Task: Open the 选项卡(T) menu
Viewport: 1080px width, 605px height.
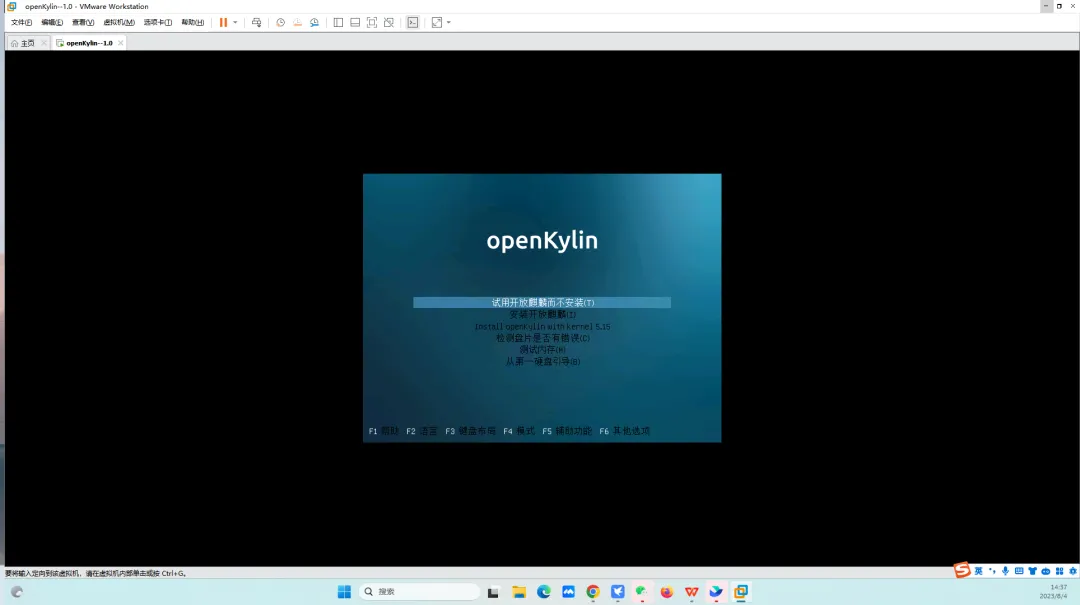Action: 158,23
